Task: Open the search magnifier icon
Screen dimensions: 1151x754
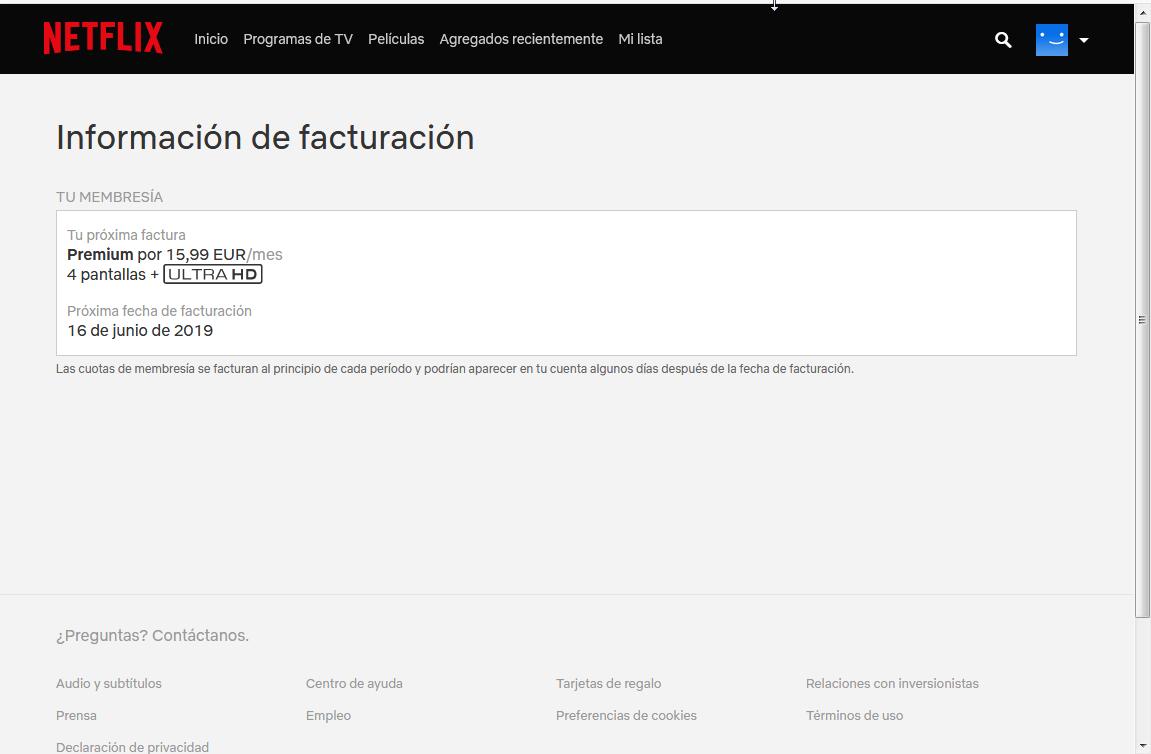Action: click(1003, 40)
